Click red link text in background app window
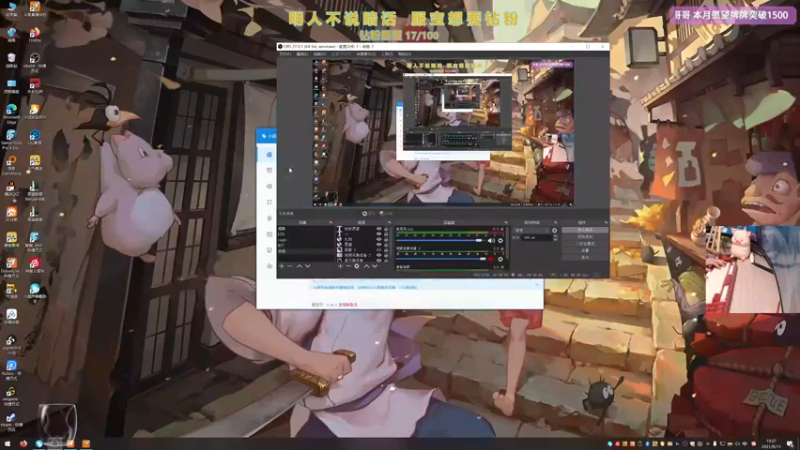 pos(348,305)
